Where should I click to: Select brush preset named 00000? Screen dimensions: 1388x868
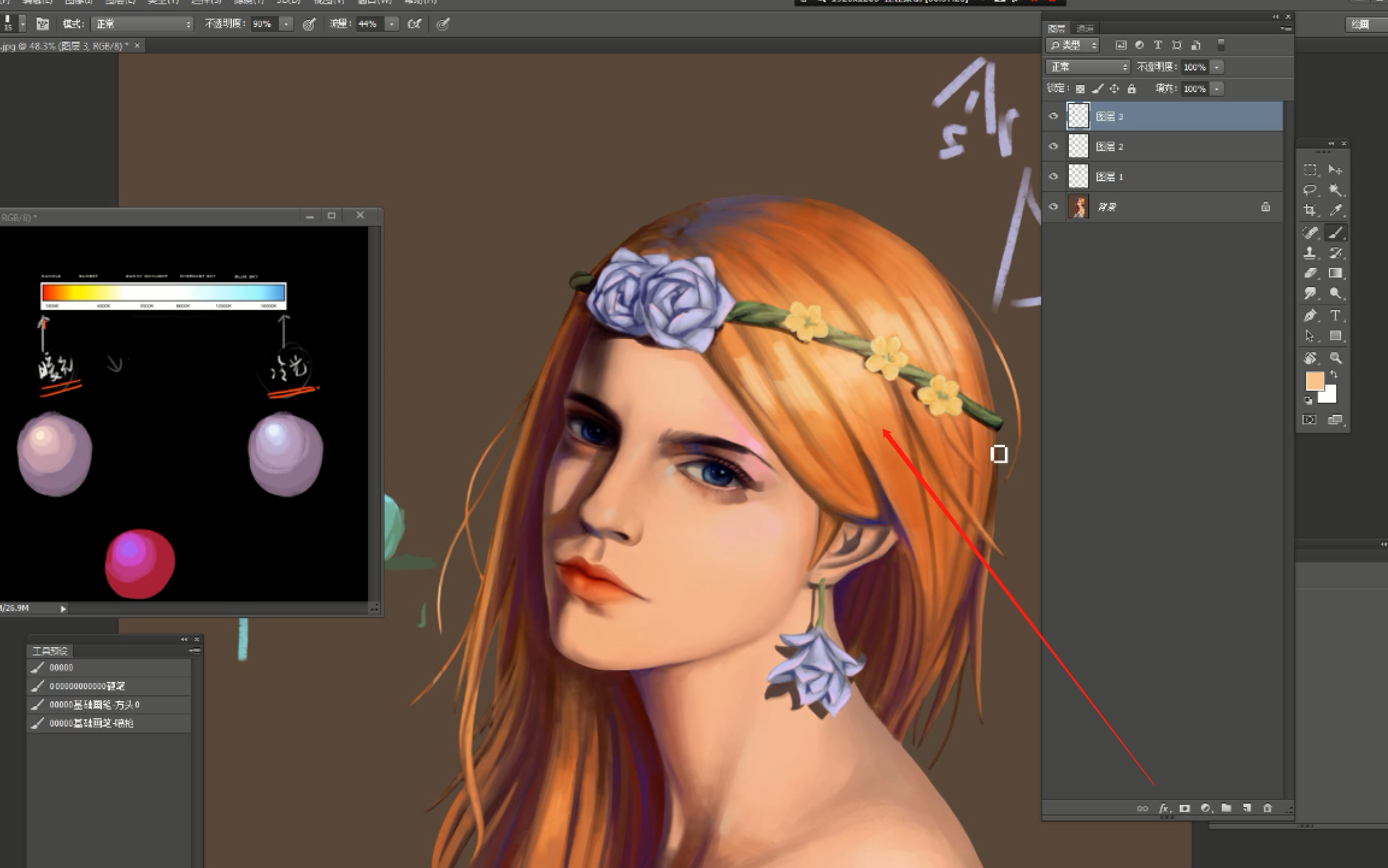[61, 668]
